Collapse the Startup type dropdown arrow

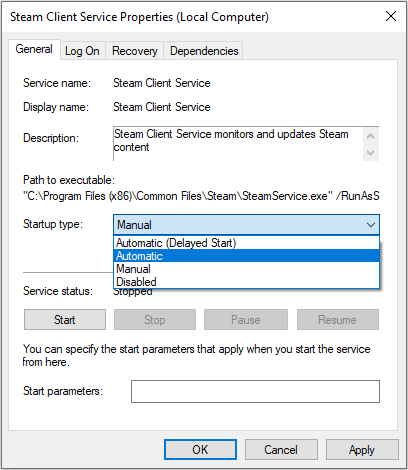point(371,225)
